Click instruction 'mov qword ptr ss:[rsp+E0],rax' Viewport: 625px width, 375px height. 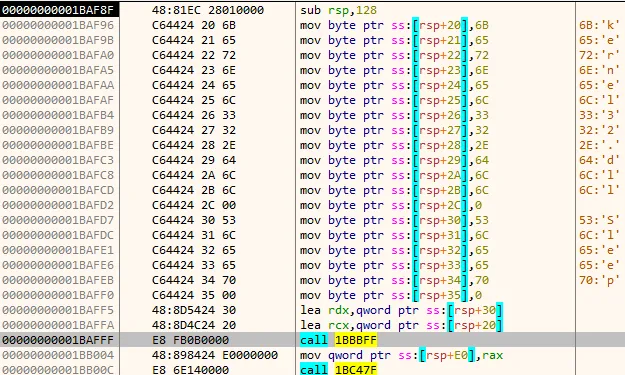click(x=401, y=355)
